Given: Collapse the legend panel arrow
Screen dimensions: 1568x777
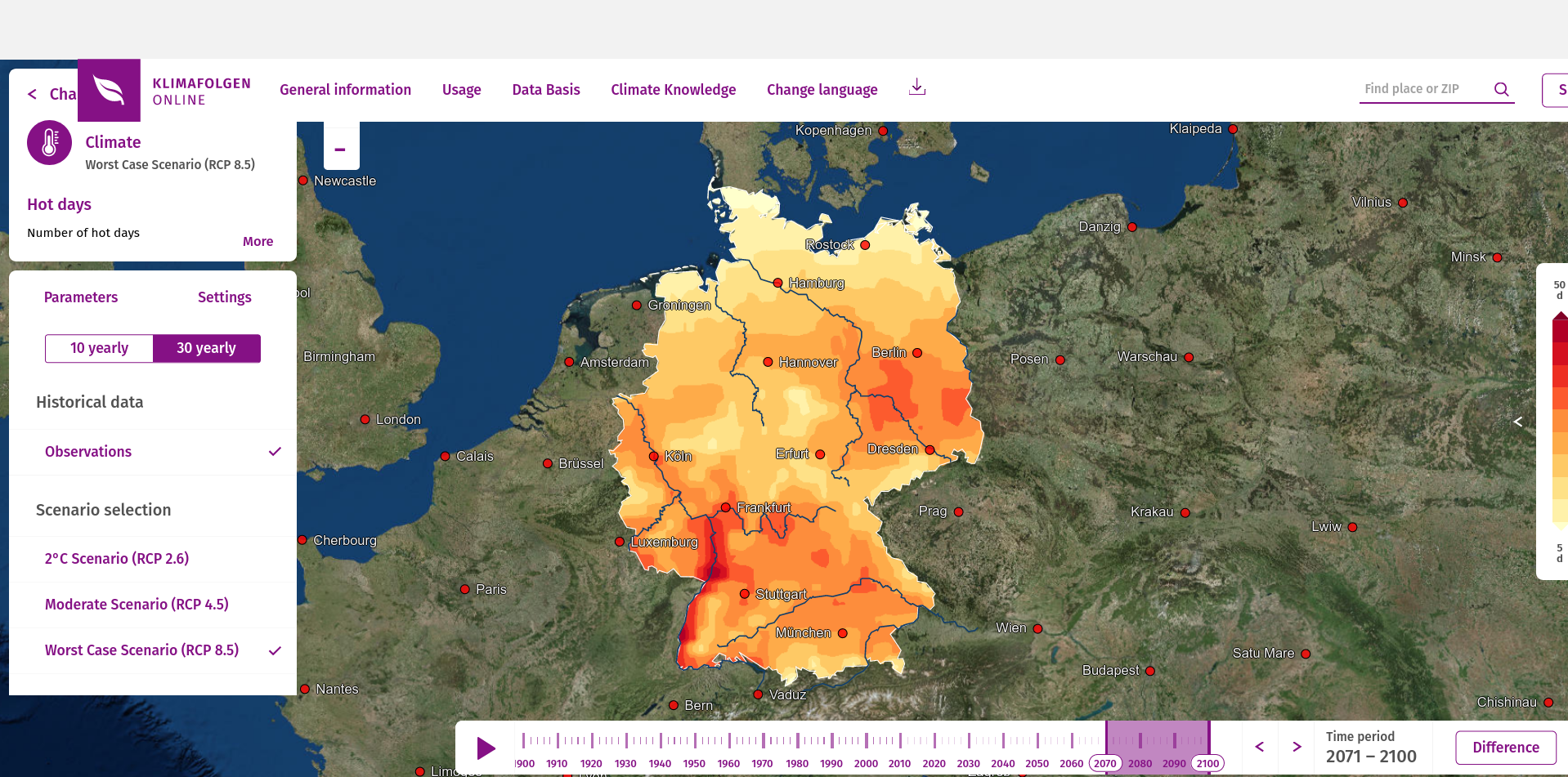Looking at the screenshot, I should (x=1518, y=422).
